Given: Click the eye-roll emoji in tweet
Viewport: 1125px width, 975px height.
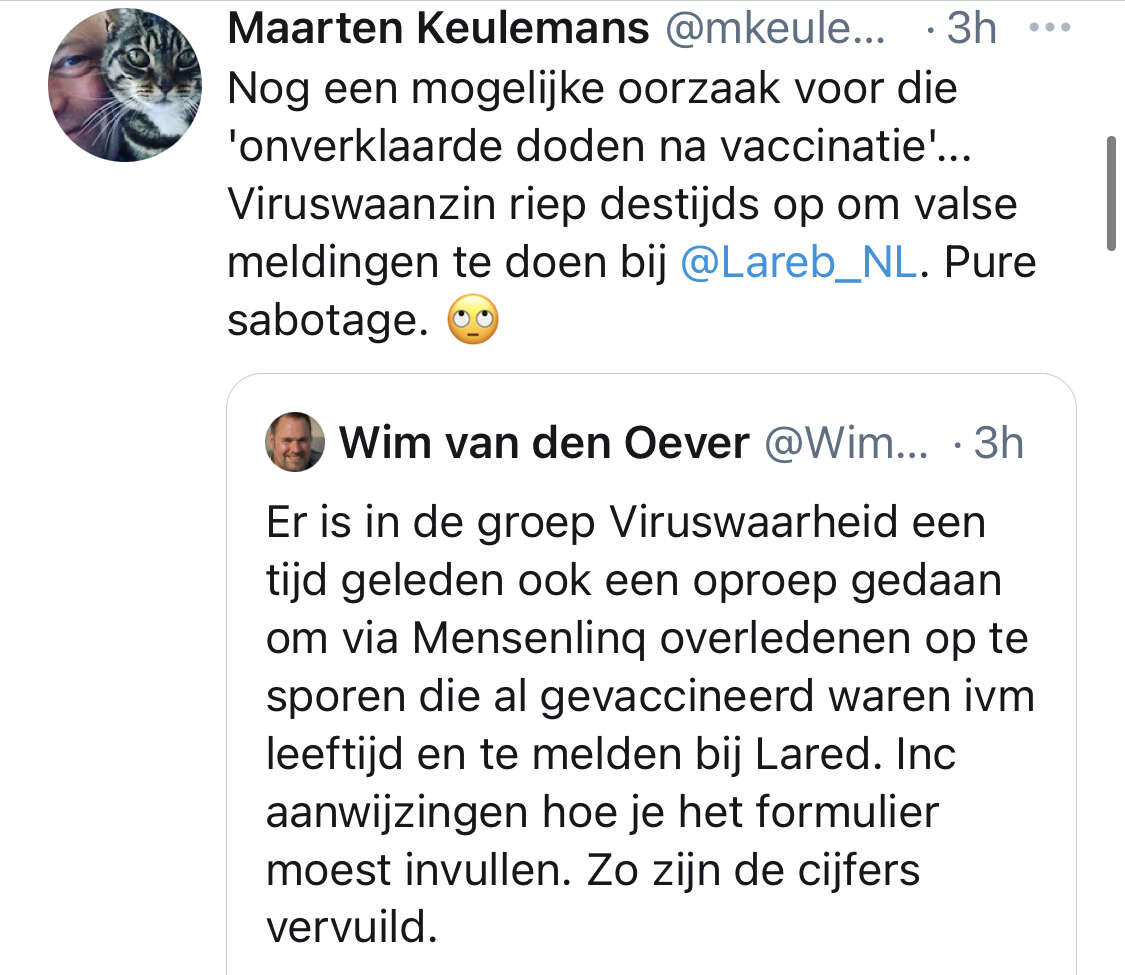Looking at the screenshot, I should [x=473, y=321].
